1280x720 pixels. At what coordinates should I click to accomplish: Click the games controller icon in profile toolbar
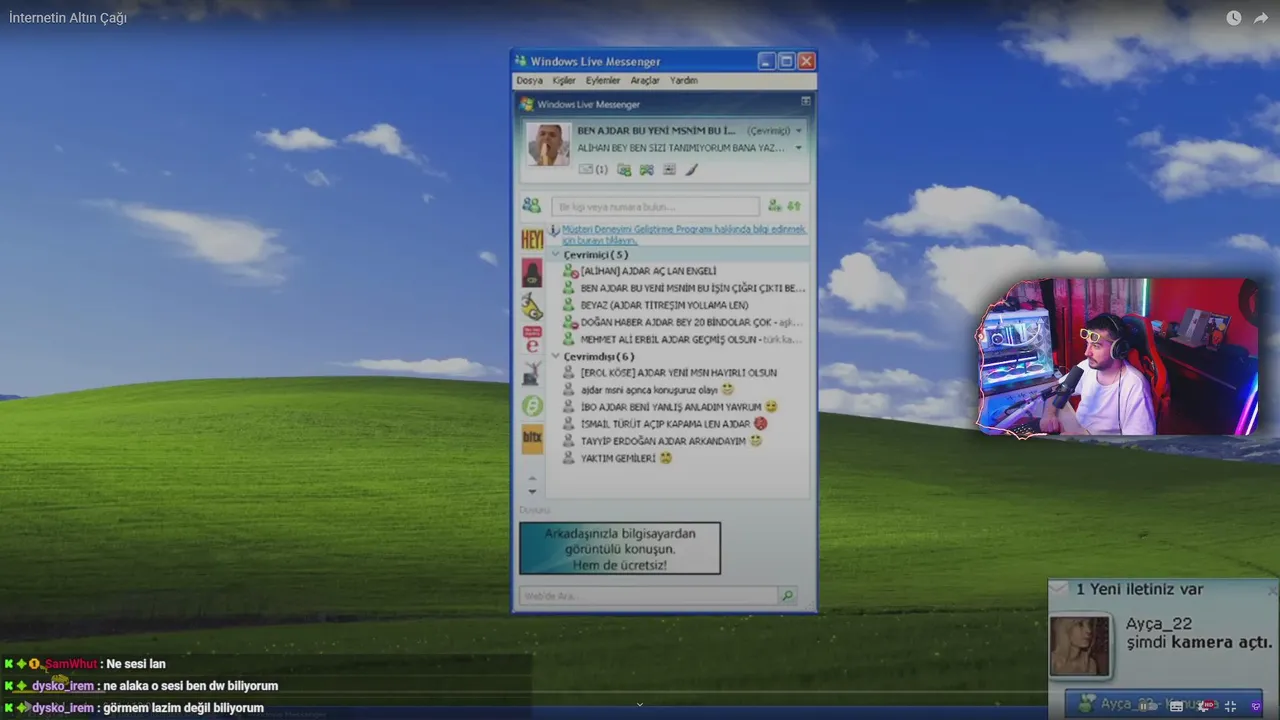point(647,170)
